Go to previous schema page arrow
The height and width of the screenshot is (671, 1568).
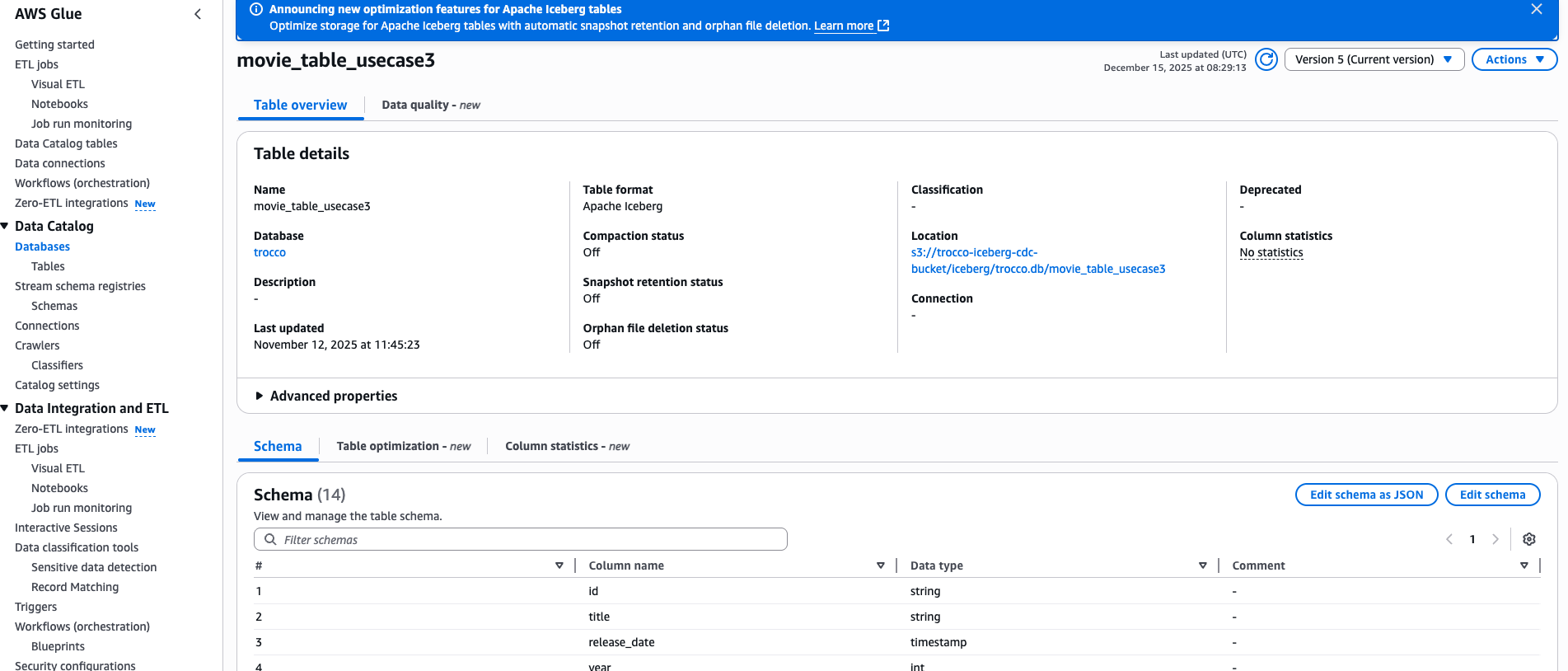coord(1449,539)
